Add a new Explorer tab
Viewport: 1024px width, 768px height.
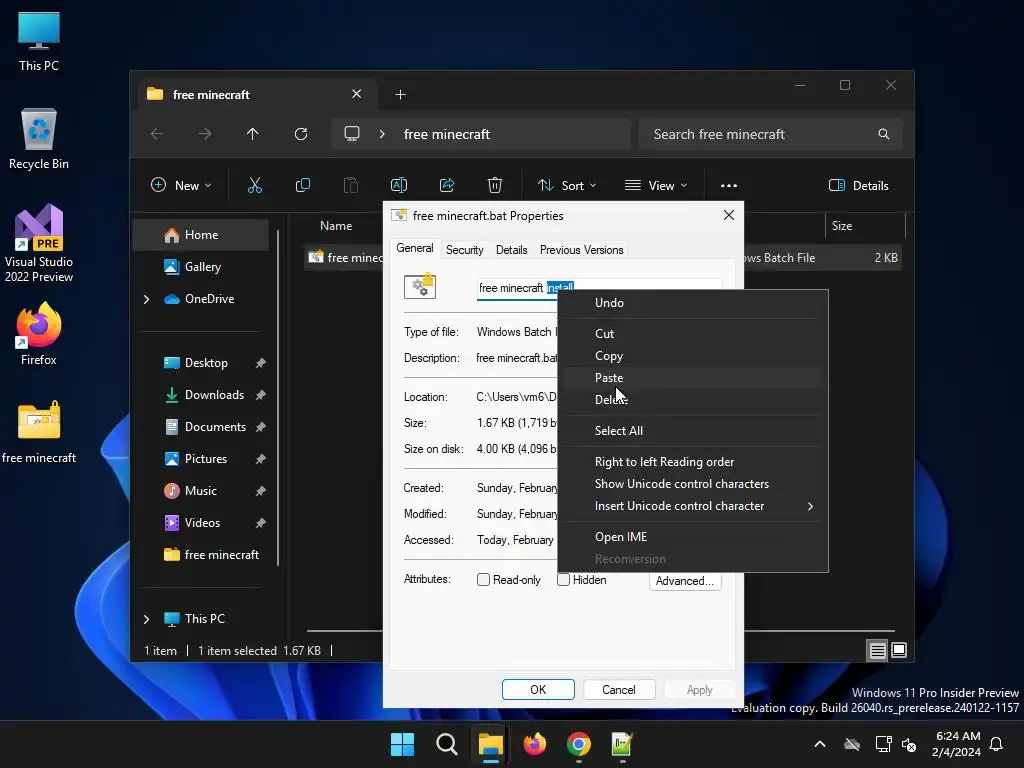click(x=400, y=95)
